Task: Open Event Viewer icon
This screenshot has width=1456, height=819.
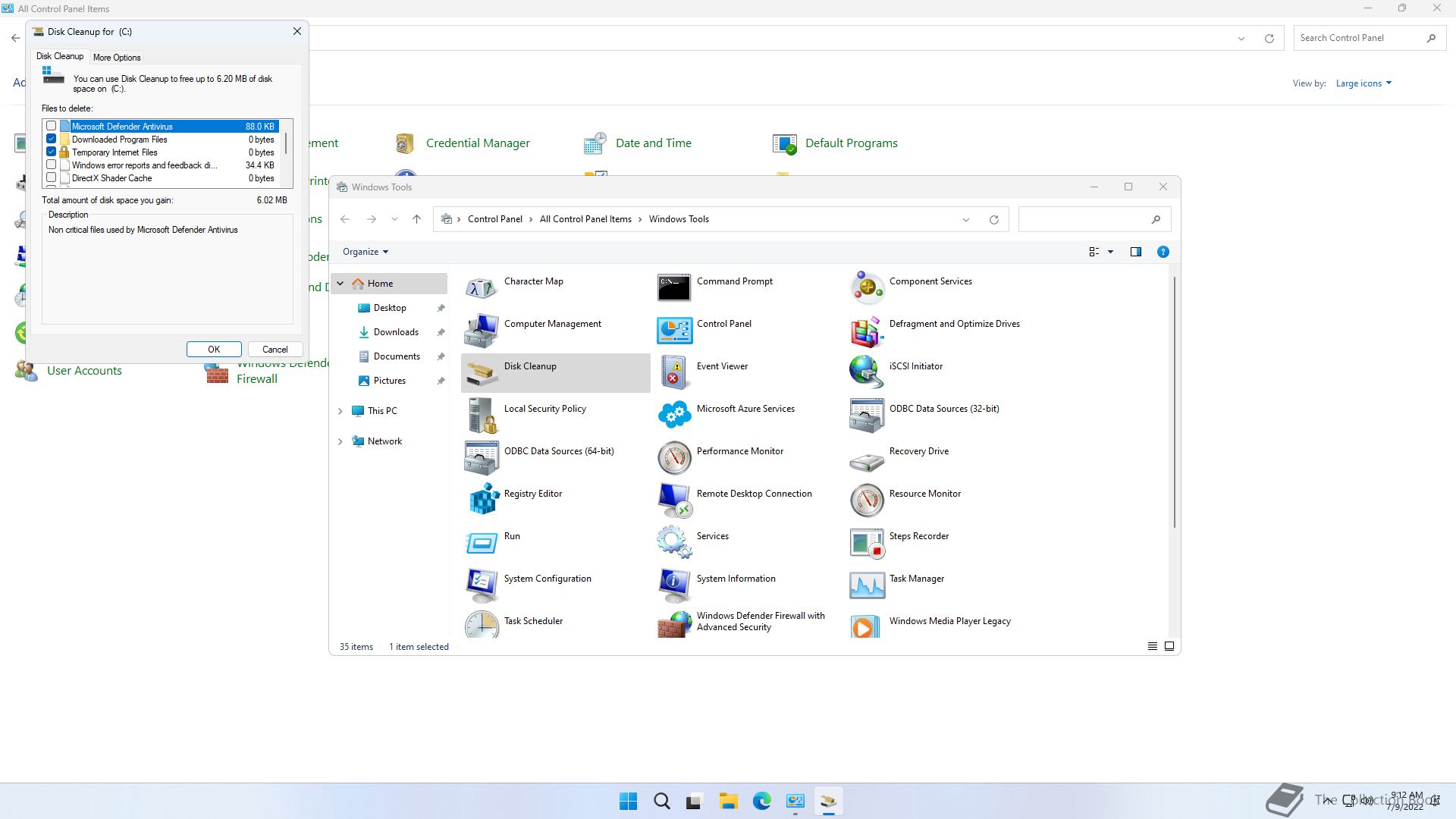Action: coord(674,373)
